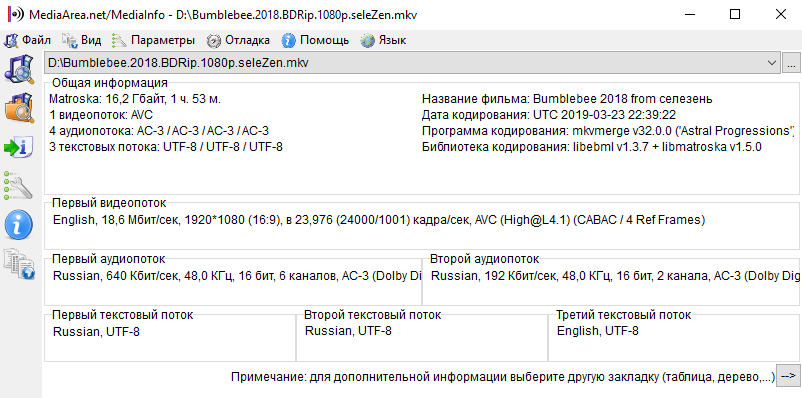Open preferences via the wrench sidebar icon
The width and height of the screenshot is (802, 398).
[19, 185]
